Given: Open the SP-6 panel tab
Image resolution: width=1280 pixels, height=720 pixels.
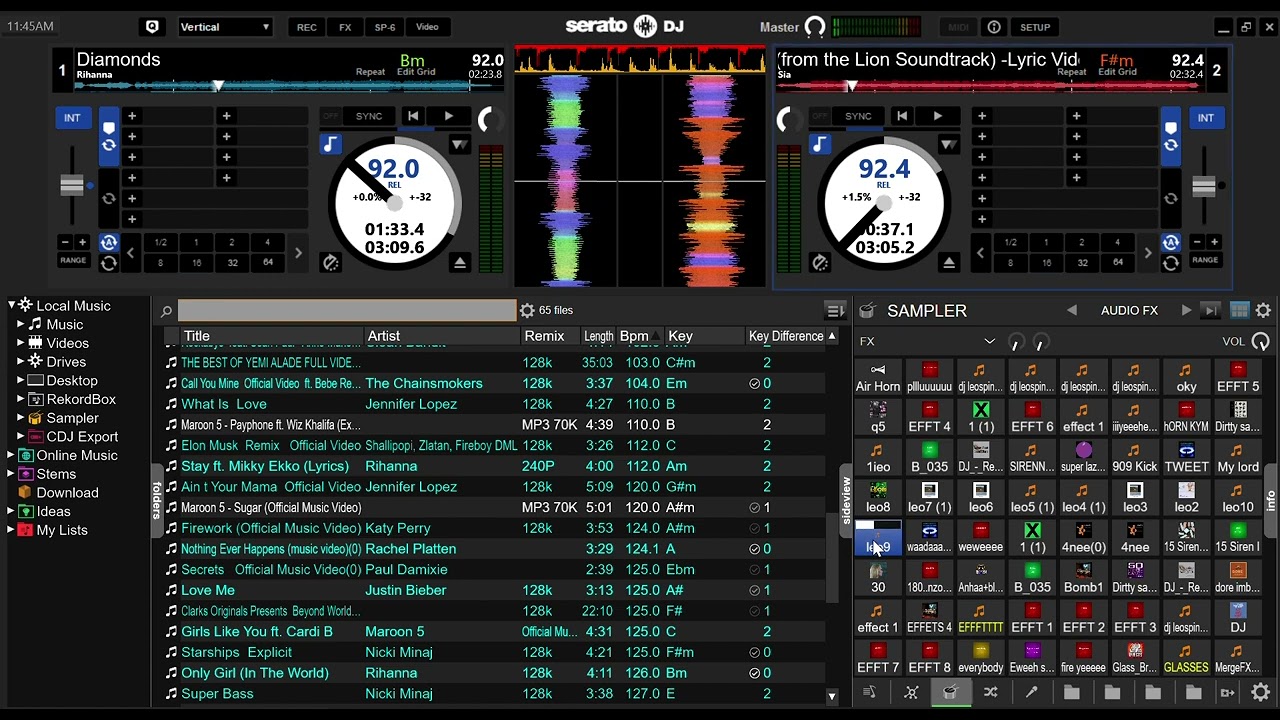Looking at the screenshot, I should pos(385,27).
